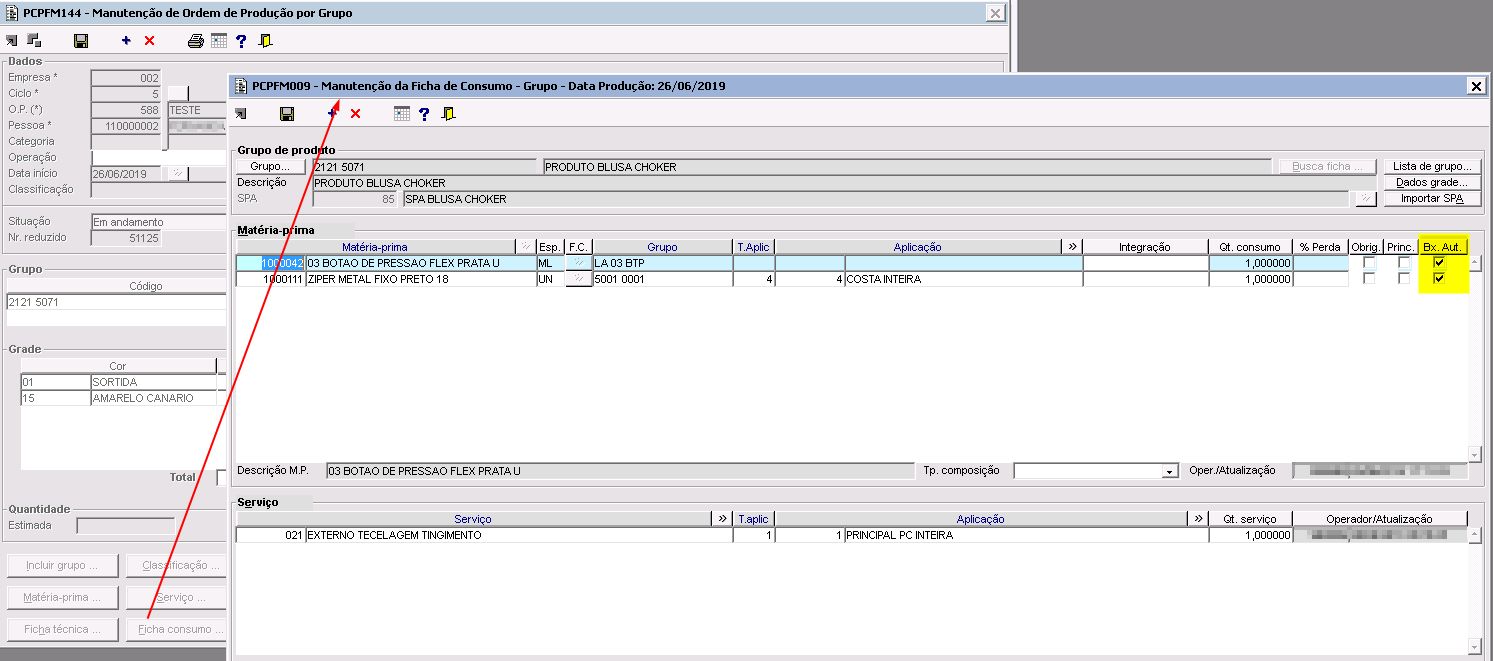Click the help question mark in PCPFM009 toolbar

pos(424,114)
